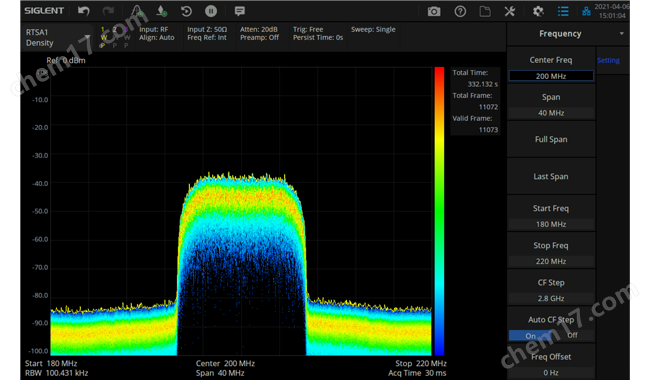Viewport: 650px width, 380px height.
Task: Open the file manager document icon
Action: (485, 11)
